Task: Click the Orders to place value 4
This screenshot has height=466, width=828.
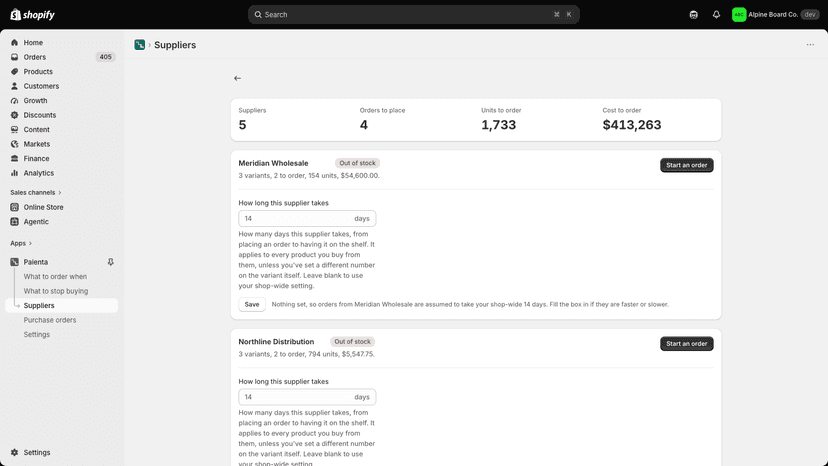Action: pyautogui.click(x=364, y=125)
